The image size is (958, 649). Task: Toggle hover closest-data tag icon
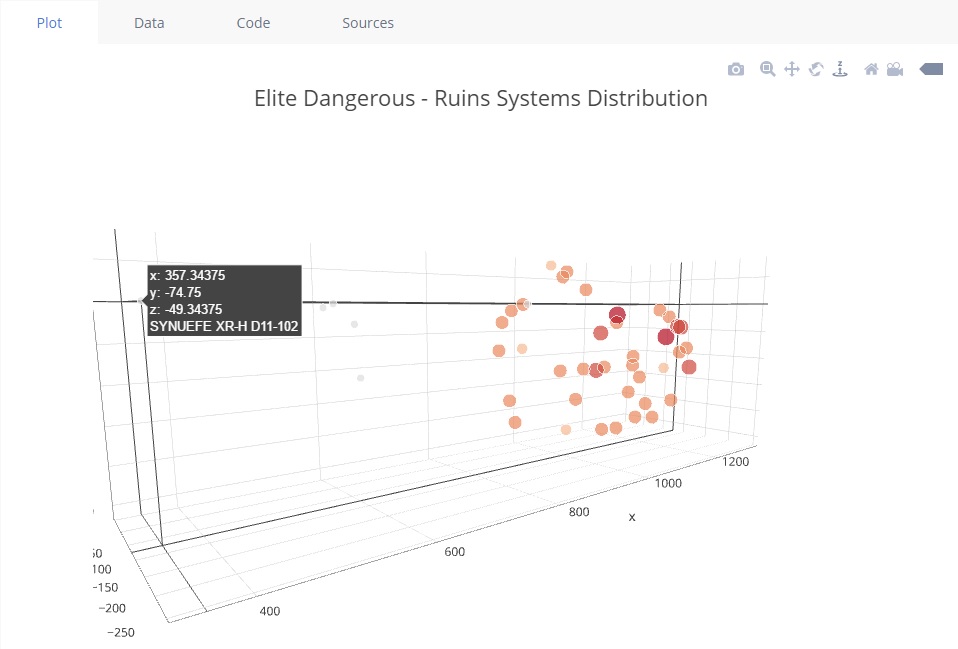[931, 69]
